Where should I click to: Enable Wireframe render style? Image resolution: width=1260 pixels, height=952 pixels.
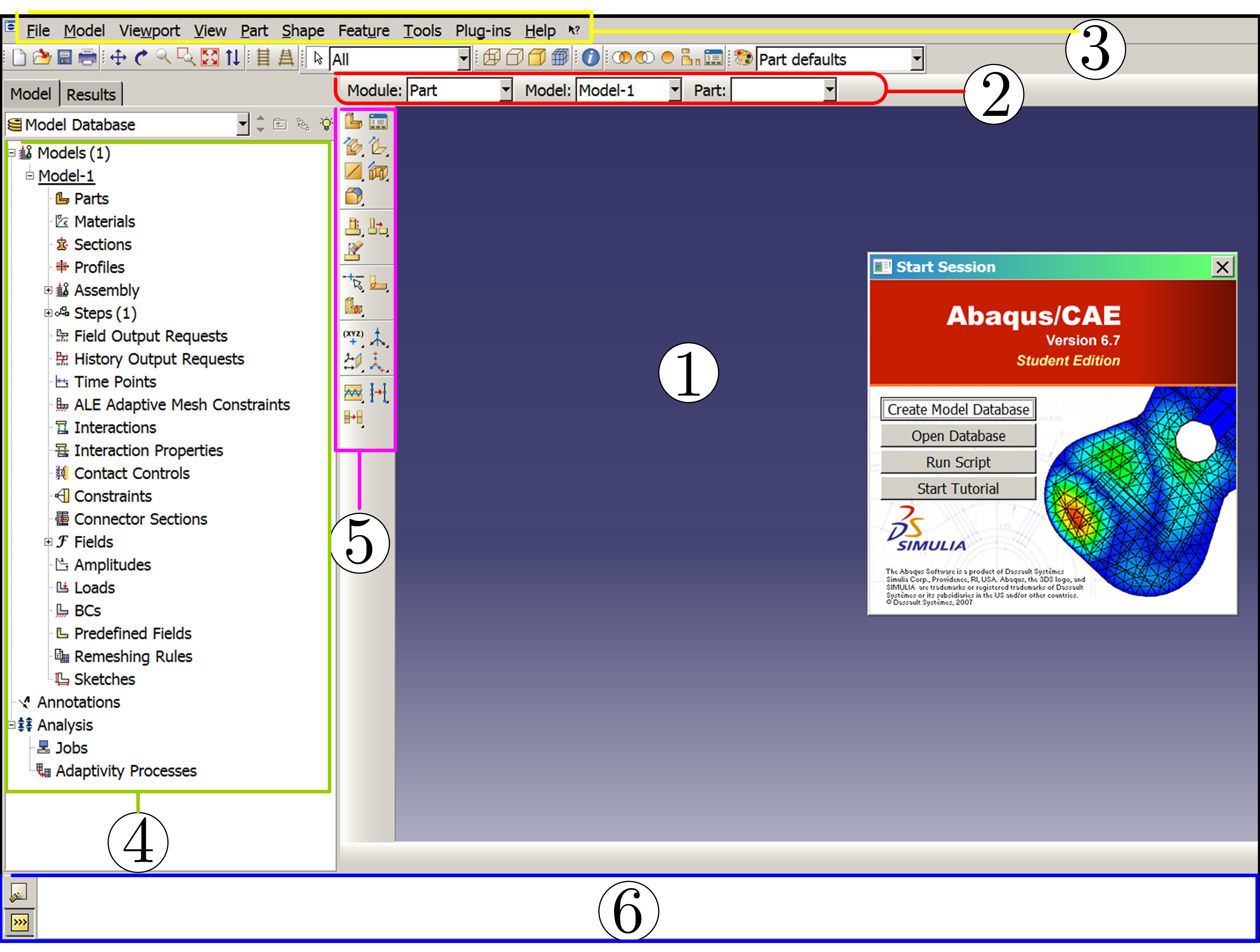492,58
